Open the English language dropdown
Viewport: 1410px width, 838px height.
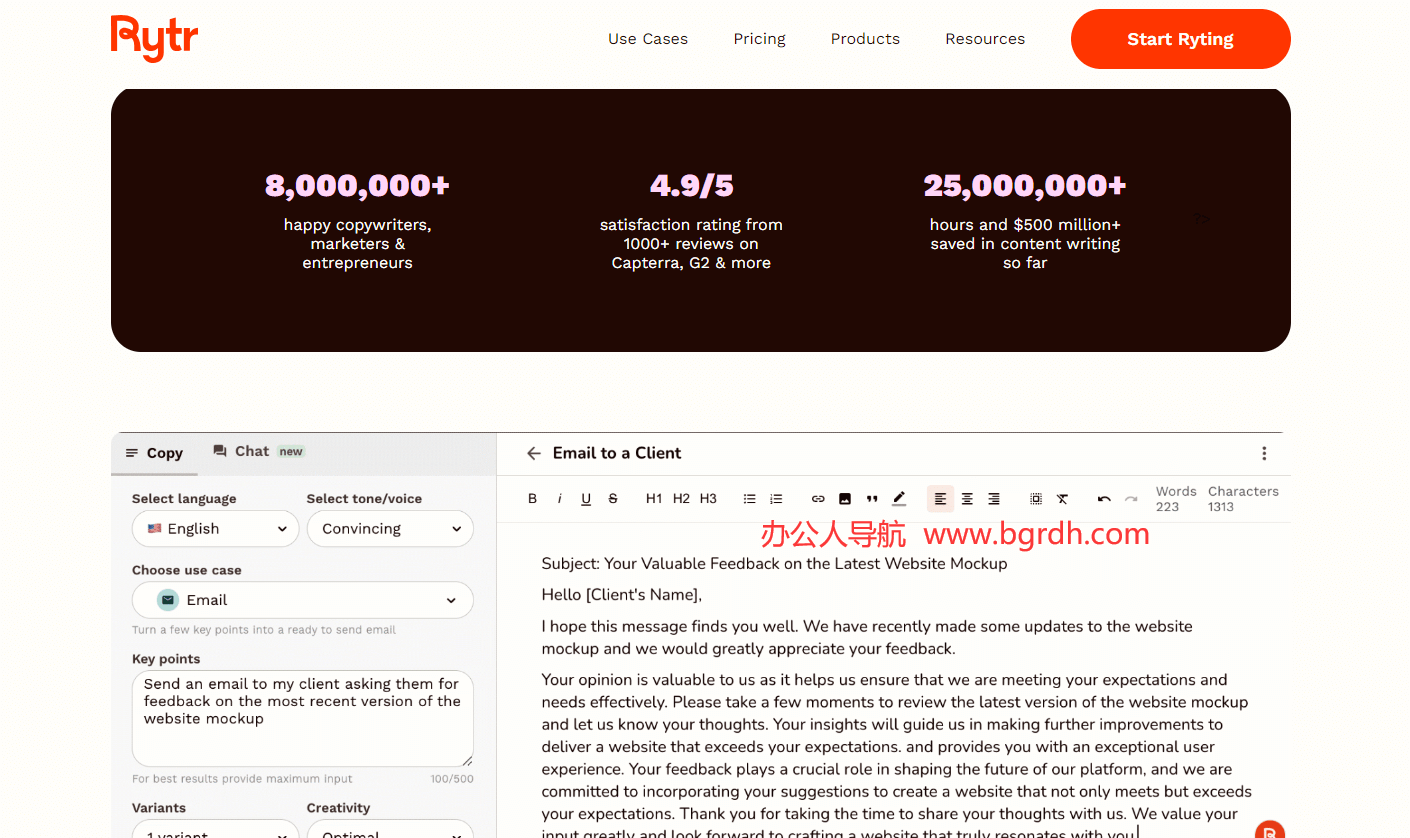click(216, 529)
